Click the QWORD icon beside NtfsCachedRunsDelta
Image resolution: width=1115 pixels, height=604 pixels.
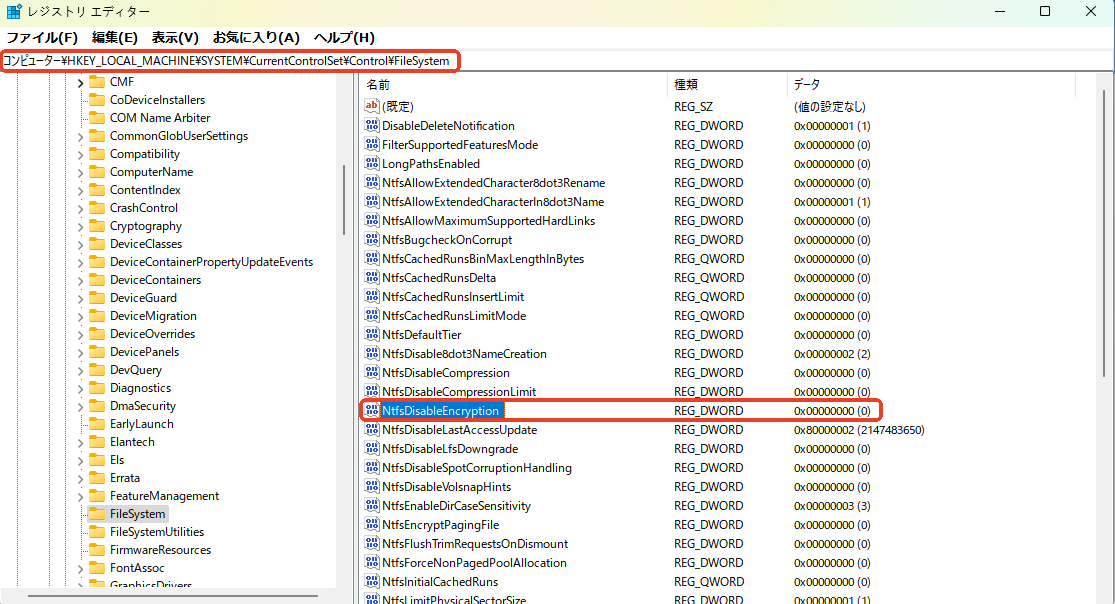click(370, 277)
